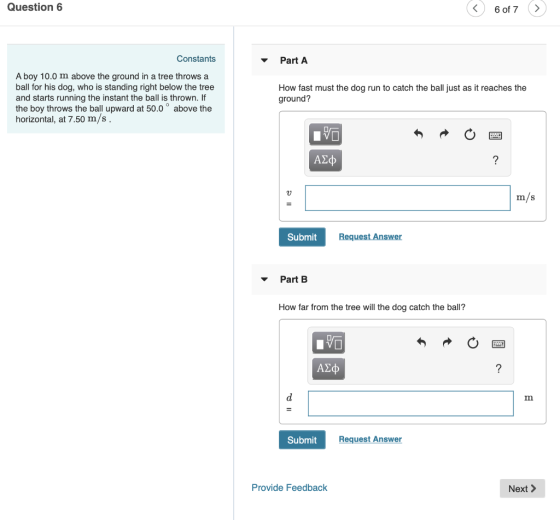Screen dimensions: 560x520
Task: Open Greek symbols palette in Part B
Action: [328, 369]
